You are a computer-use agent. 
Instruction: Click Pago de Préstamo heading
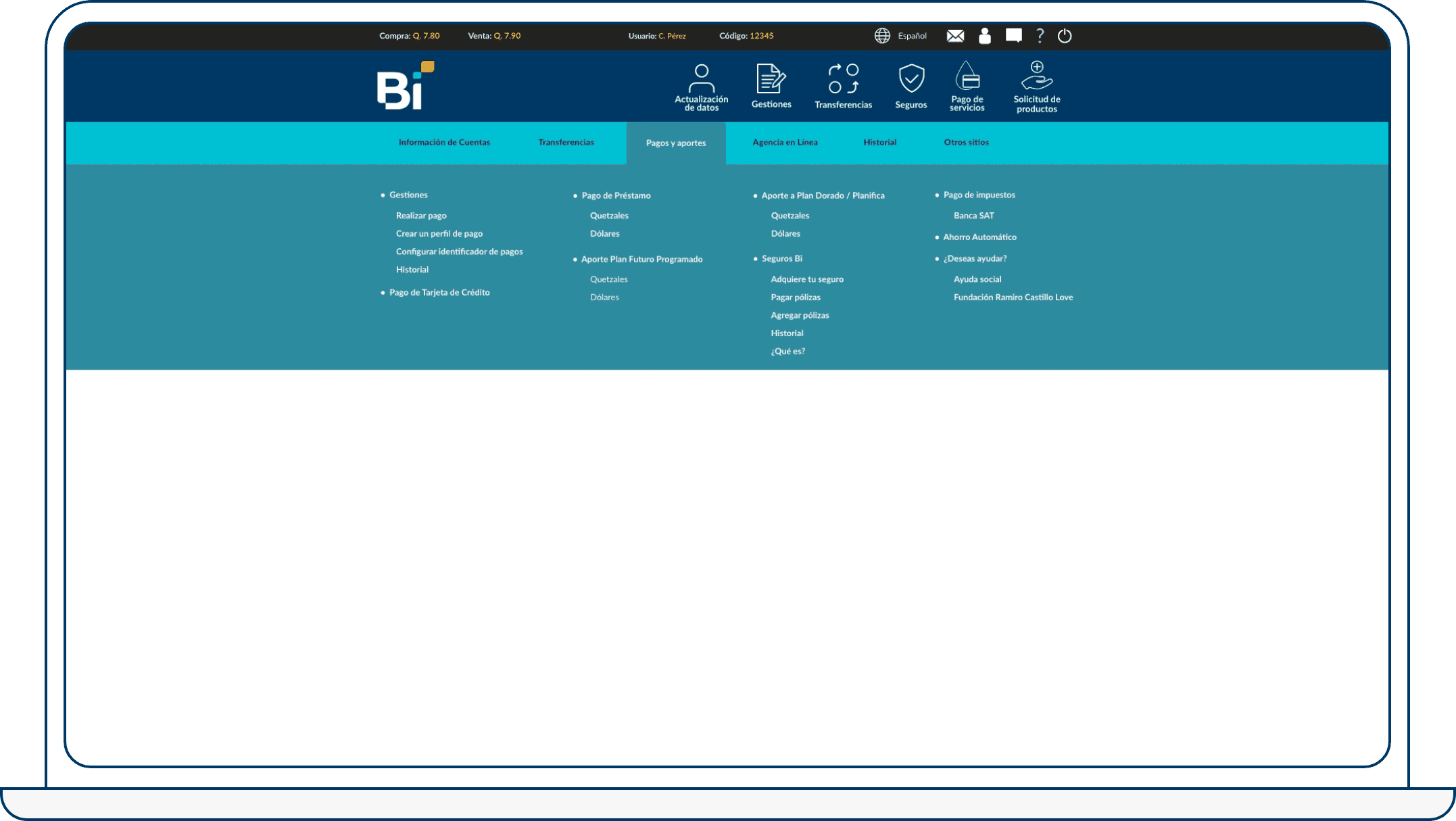click(x=616, y=195)
